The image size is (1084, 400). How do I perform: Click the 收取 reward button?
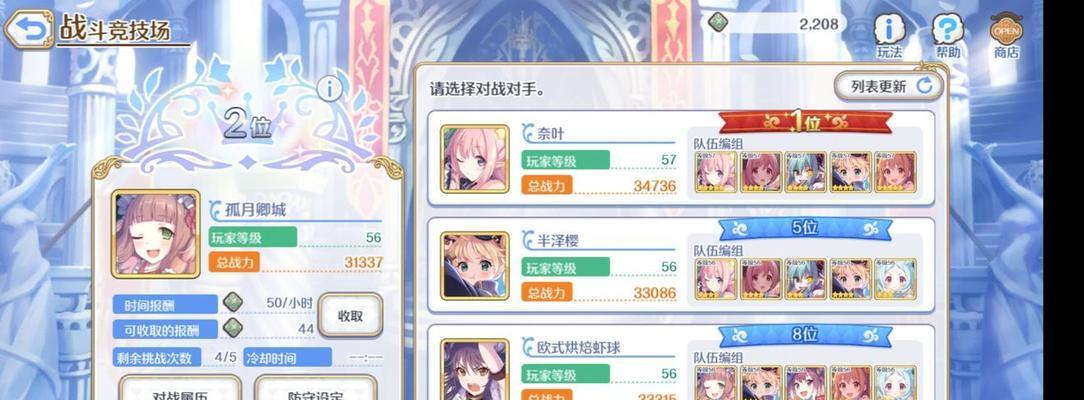point(350,316)
